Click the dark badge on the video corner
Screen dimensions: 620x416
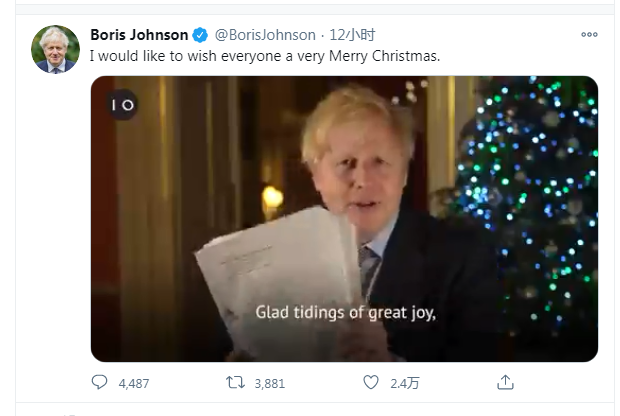(122, 105)
